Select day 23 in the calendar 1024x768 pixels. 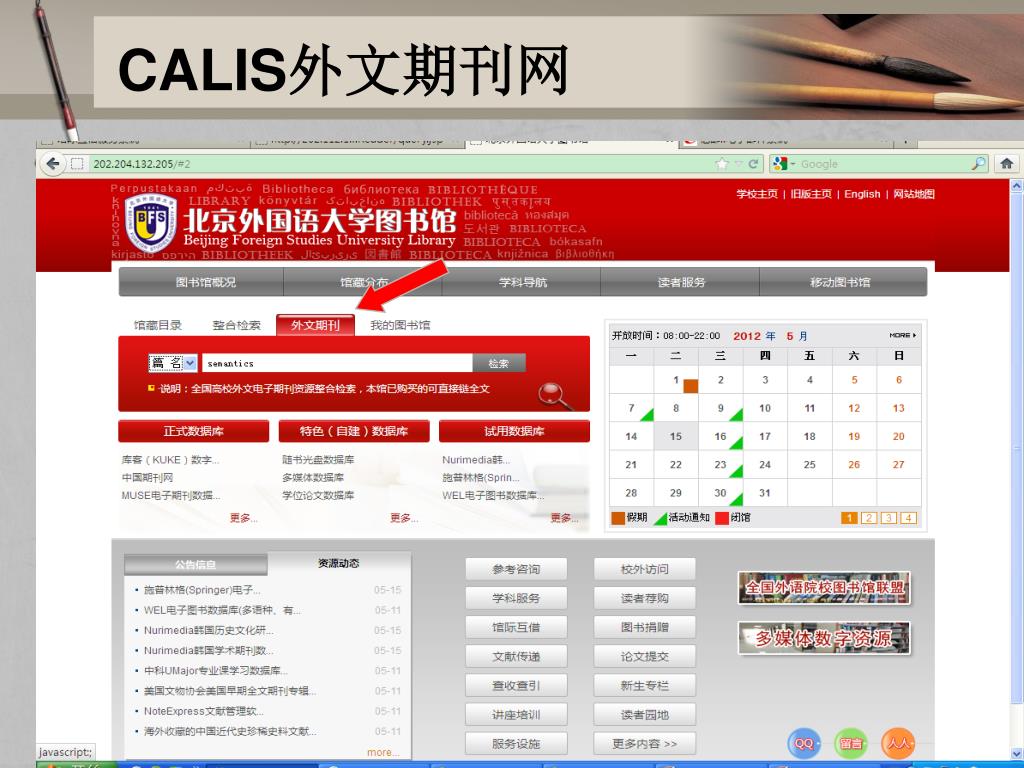[720, 464]
